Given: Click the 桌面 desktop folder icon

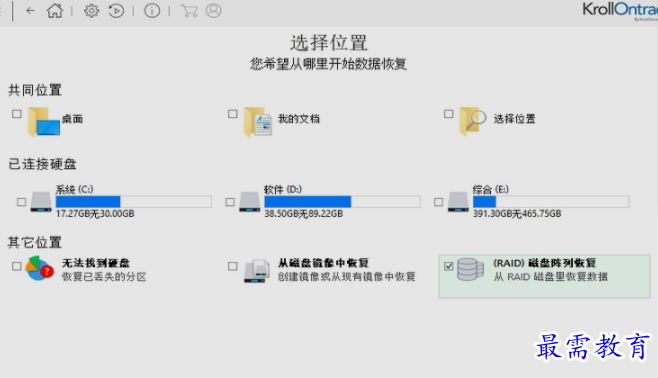Looking at the screenshot, I should click(44, 122).
